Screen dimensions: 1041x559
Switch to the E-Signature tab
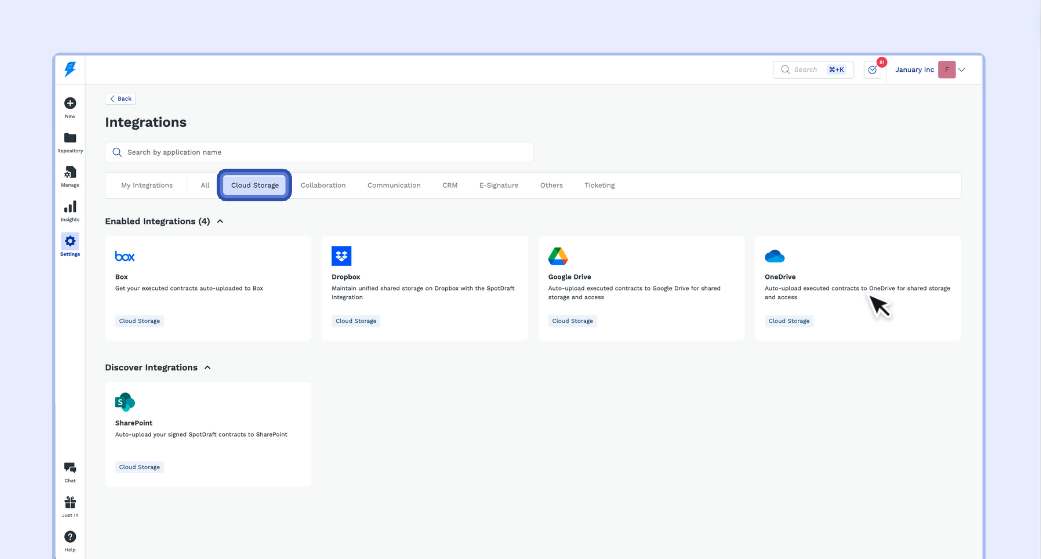tap(499, 185)
